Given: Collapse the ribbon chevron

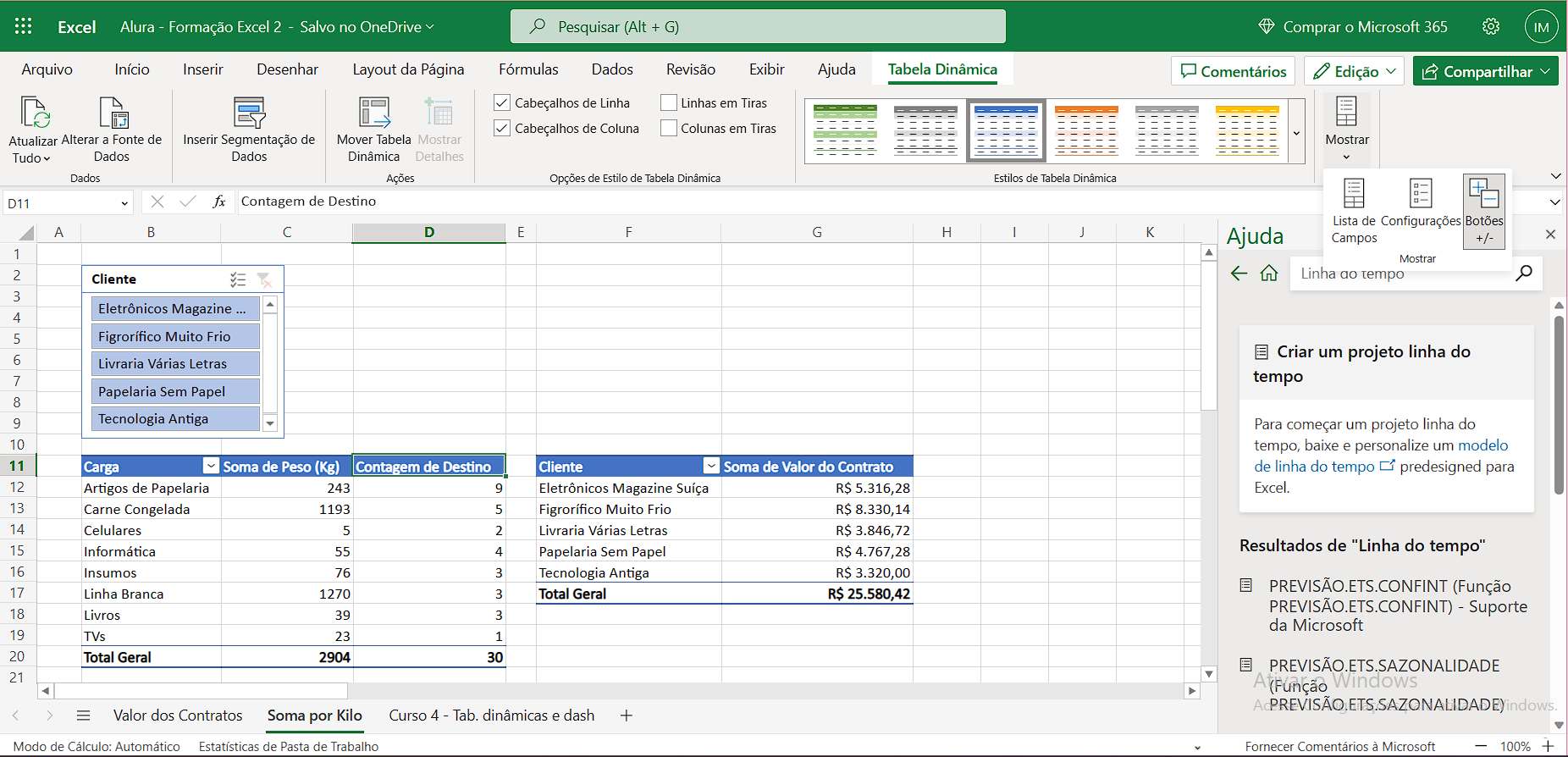Looking at the screenshot, I should click(1555, 176).
